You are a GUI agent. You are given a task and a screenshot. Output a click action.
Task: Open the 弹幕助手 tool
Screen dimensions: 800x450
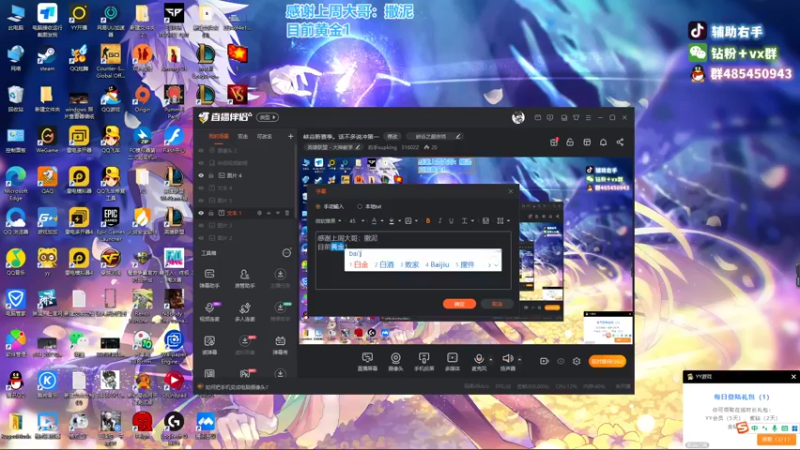209,279
